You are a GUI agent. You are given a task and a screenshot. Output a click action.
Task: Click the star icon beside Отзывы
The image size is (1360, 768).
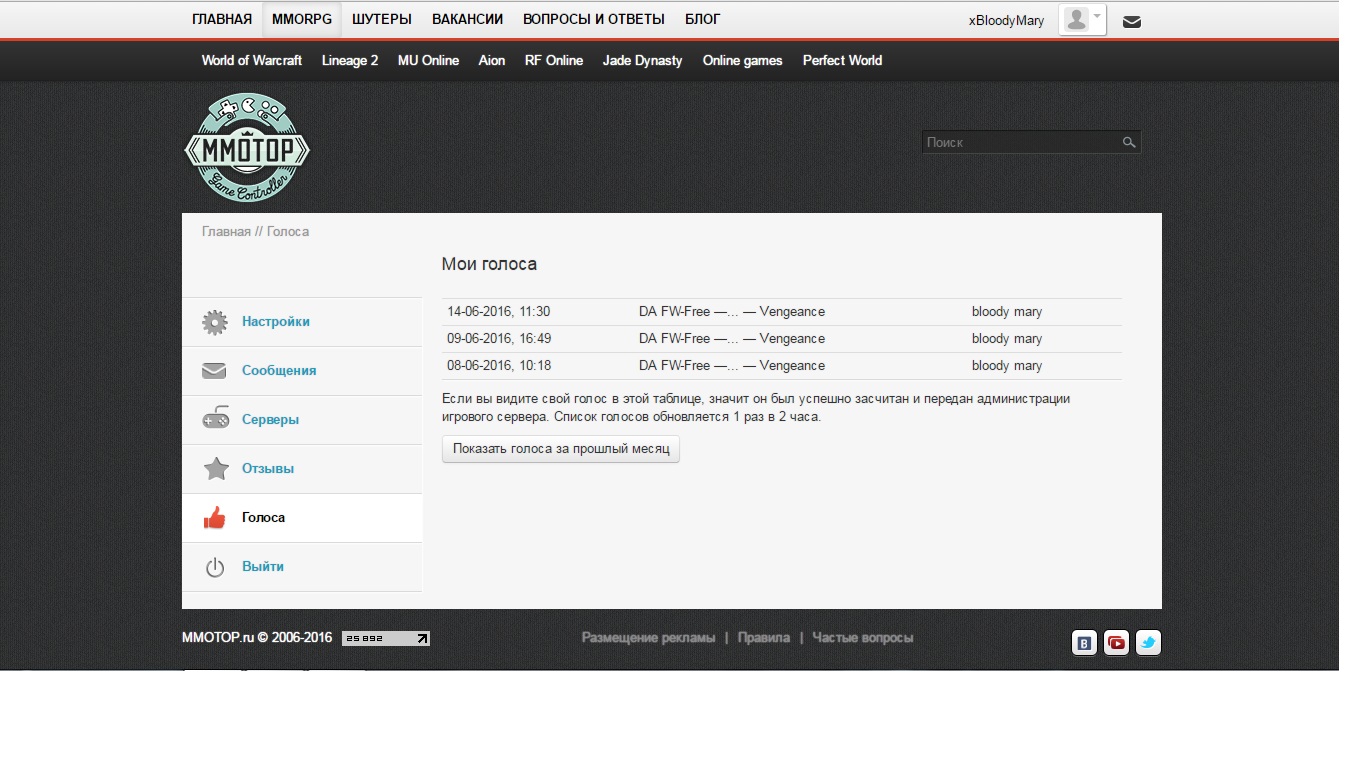(215, 469)
